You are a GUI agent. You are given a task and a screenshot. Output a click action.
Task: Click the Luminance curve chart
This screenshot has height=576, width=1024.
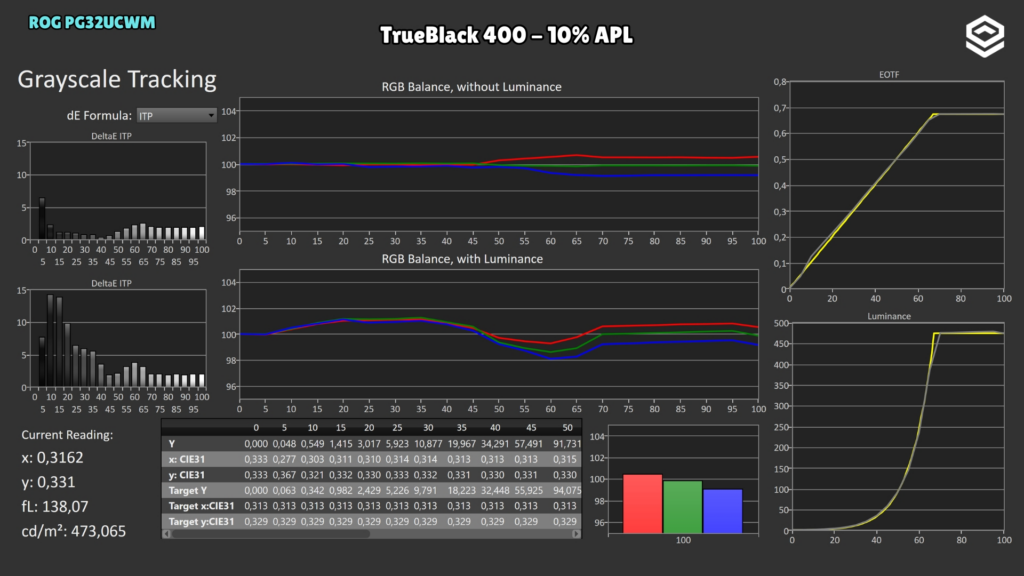tap(898, 426)
